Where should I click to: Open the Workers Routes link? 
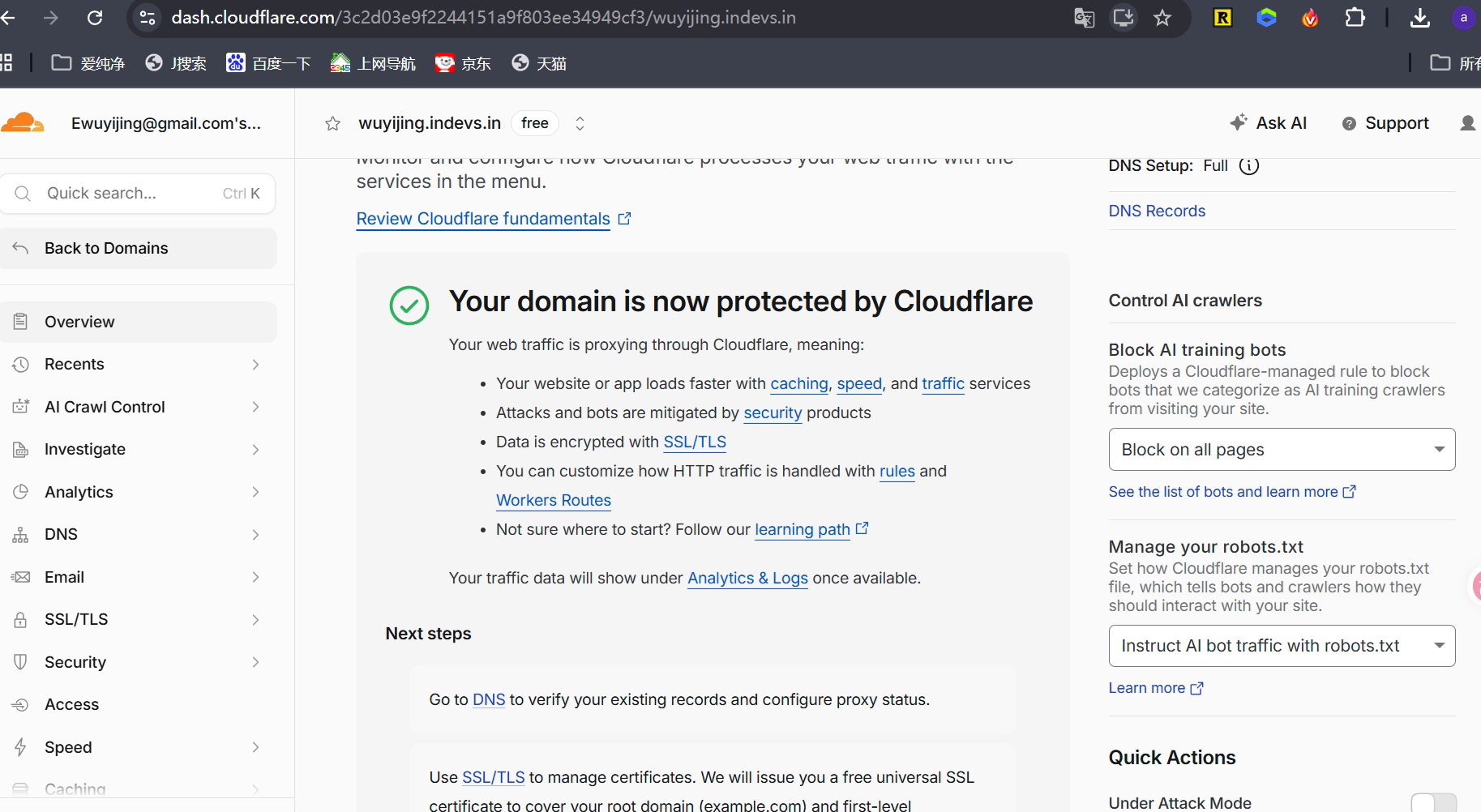pyautogui.click(x=554, y=500)
